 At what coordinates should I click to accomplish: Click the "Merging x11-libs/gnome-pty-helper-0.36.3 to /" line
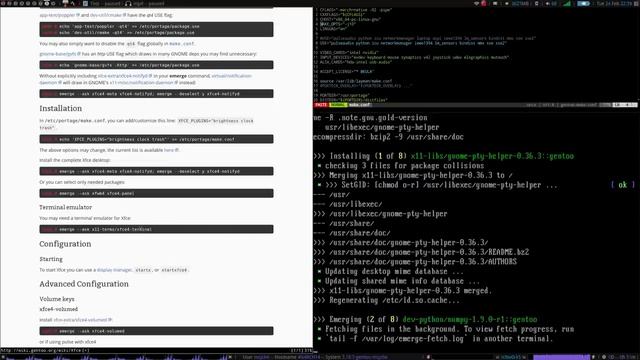413,175
